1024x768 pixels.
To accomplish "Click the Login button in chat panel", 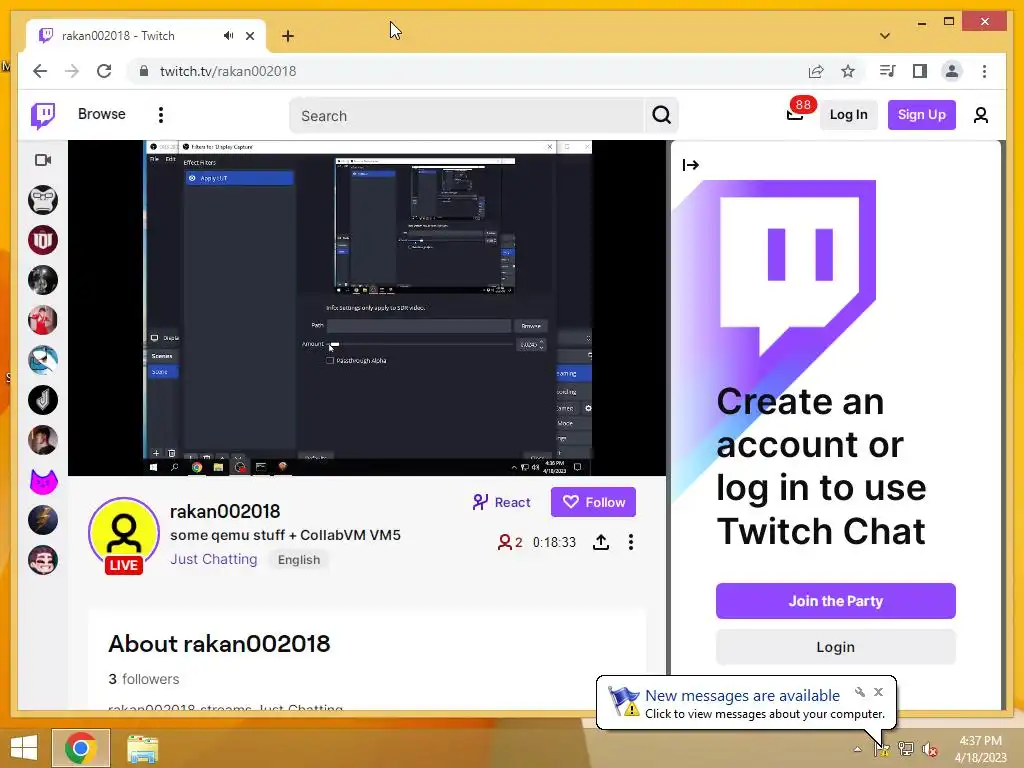I will pos(835,647).
